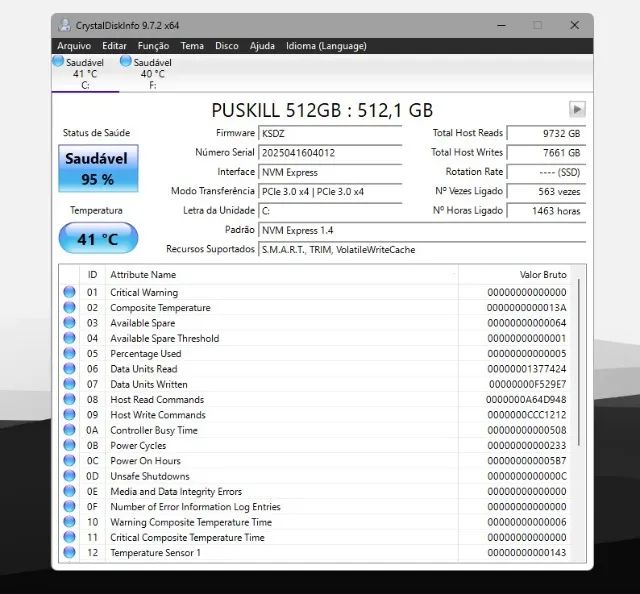This screenshot has width=640, height=594.
Task: Click status orb for Composite Temperature row
Action: 69,307
